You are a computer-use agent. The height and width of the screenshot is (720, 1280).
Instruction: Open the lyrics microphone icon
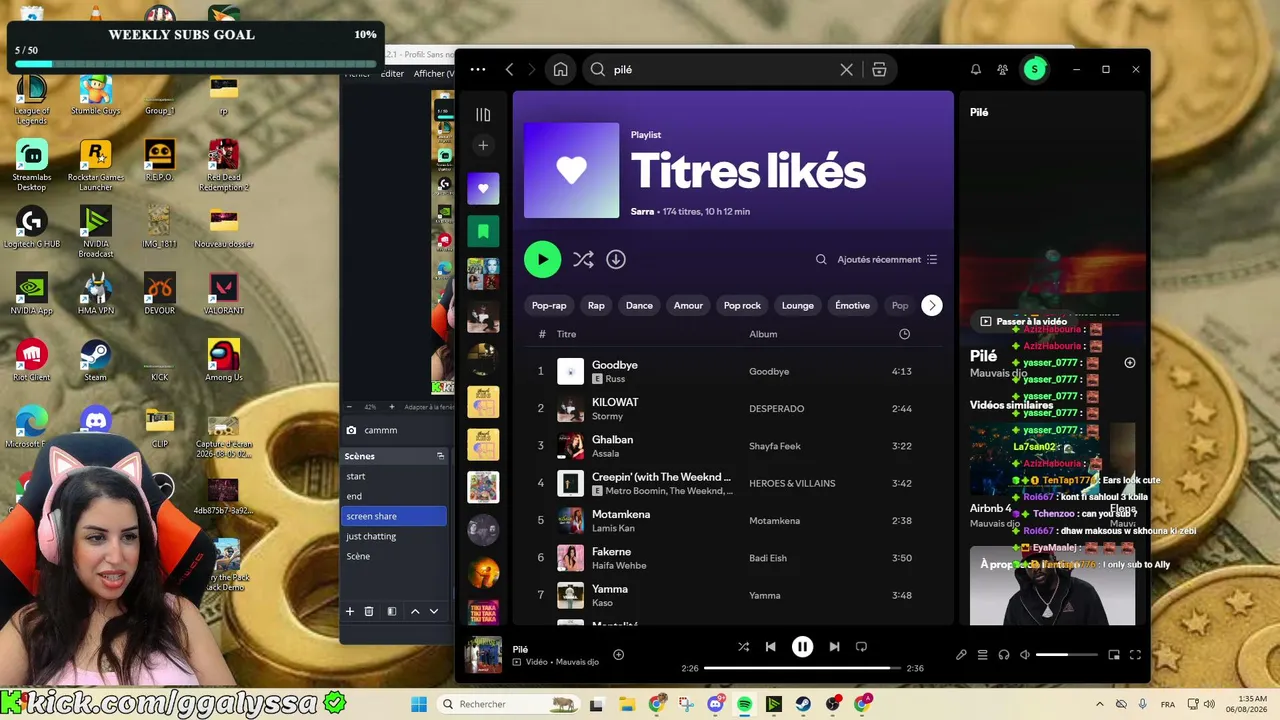[961, 655]
